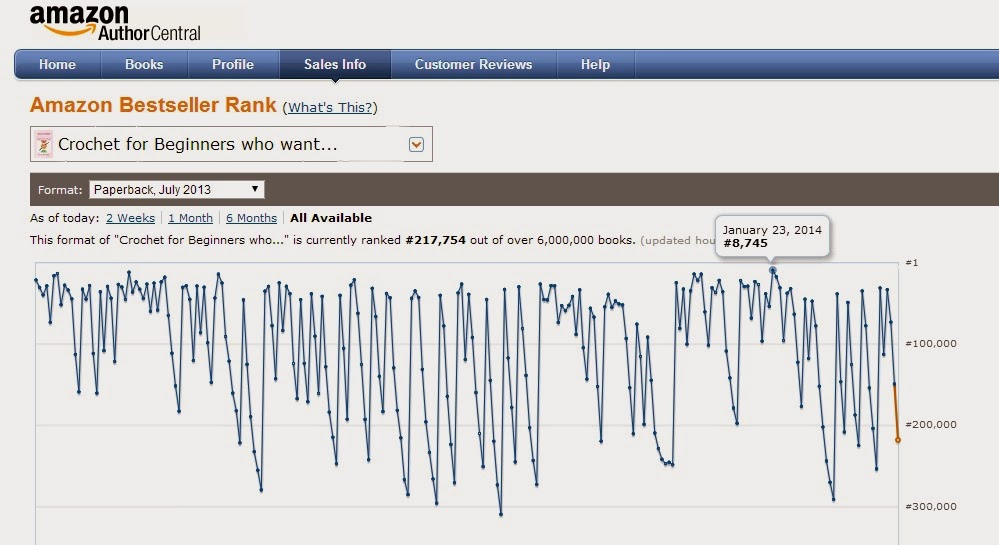Click the What's This? link
Viewport: 999px width, 545px height.
pyautogui.click(x=330, y=107)
